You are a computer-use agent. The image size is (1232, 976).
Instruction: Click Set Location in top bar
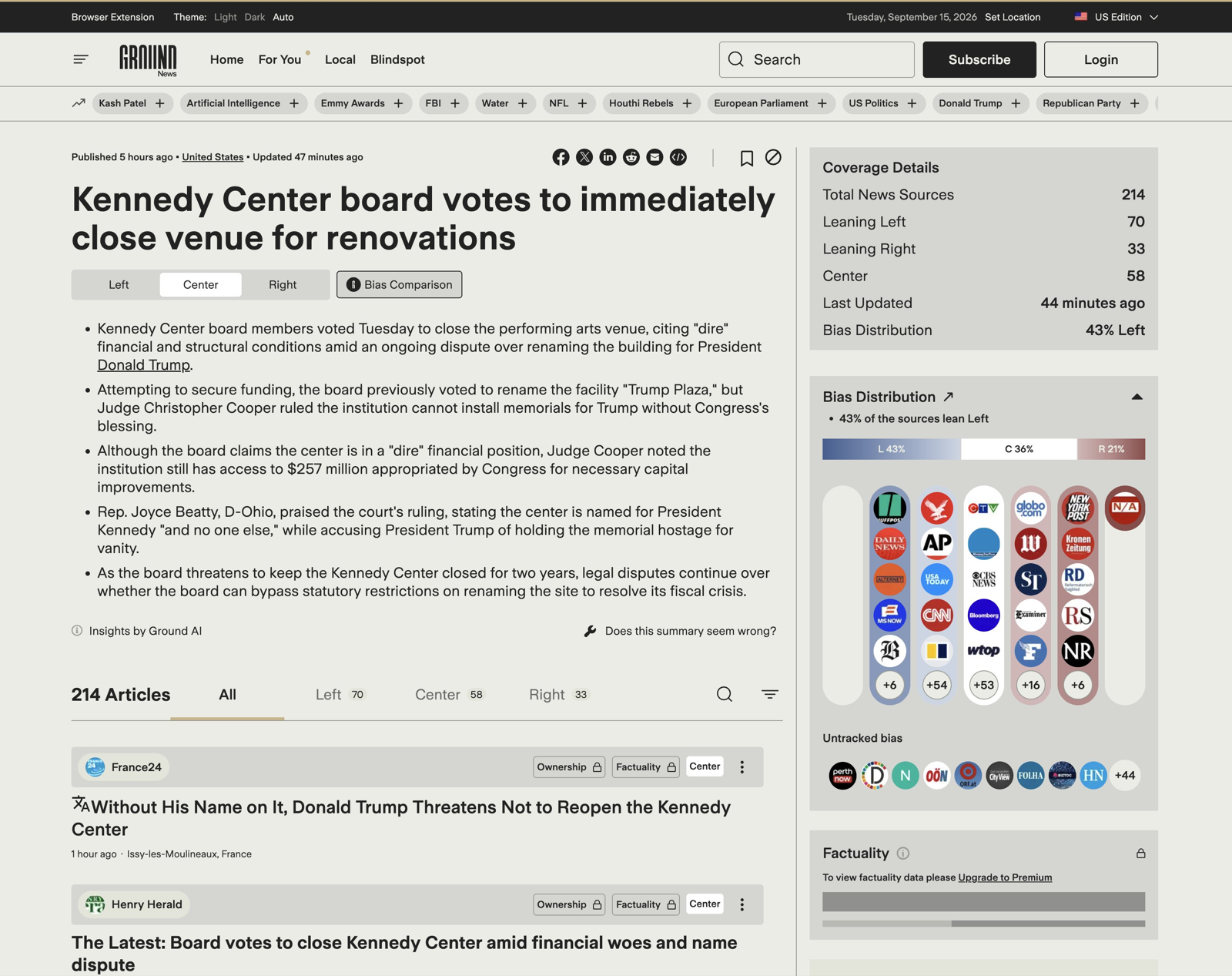[1013, 17]
